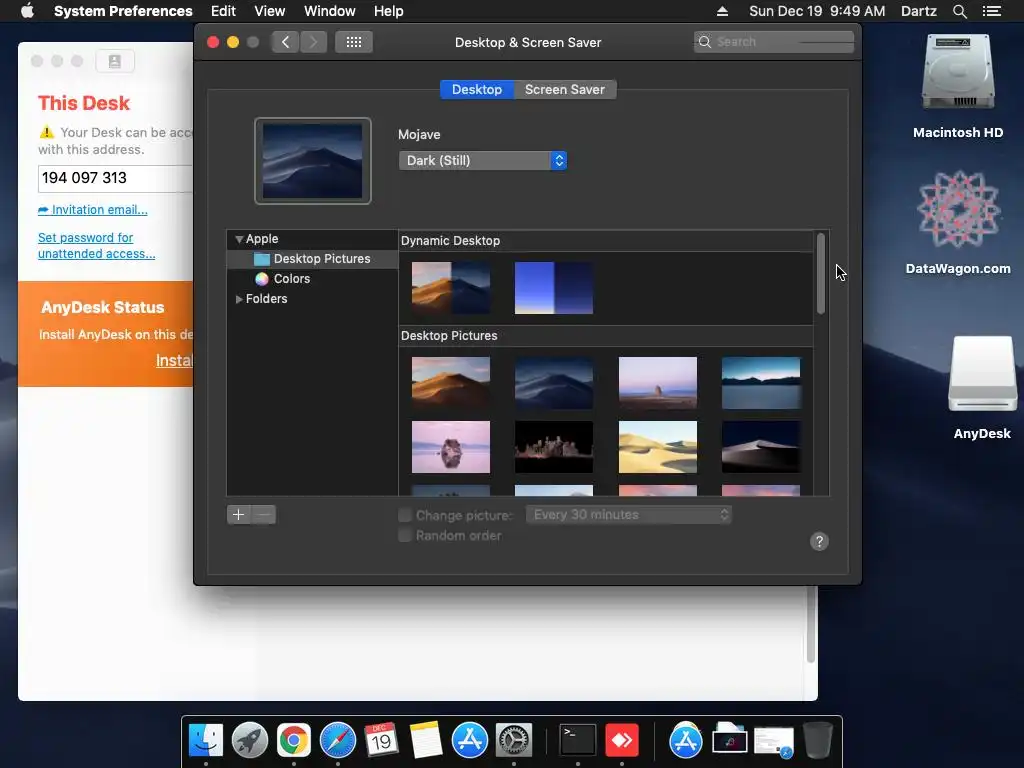Select the Desktop tab

click(477, 89)
